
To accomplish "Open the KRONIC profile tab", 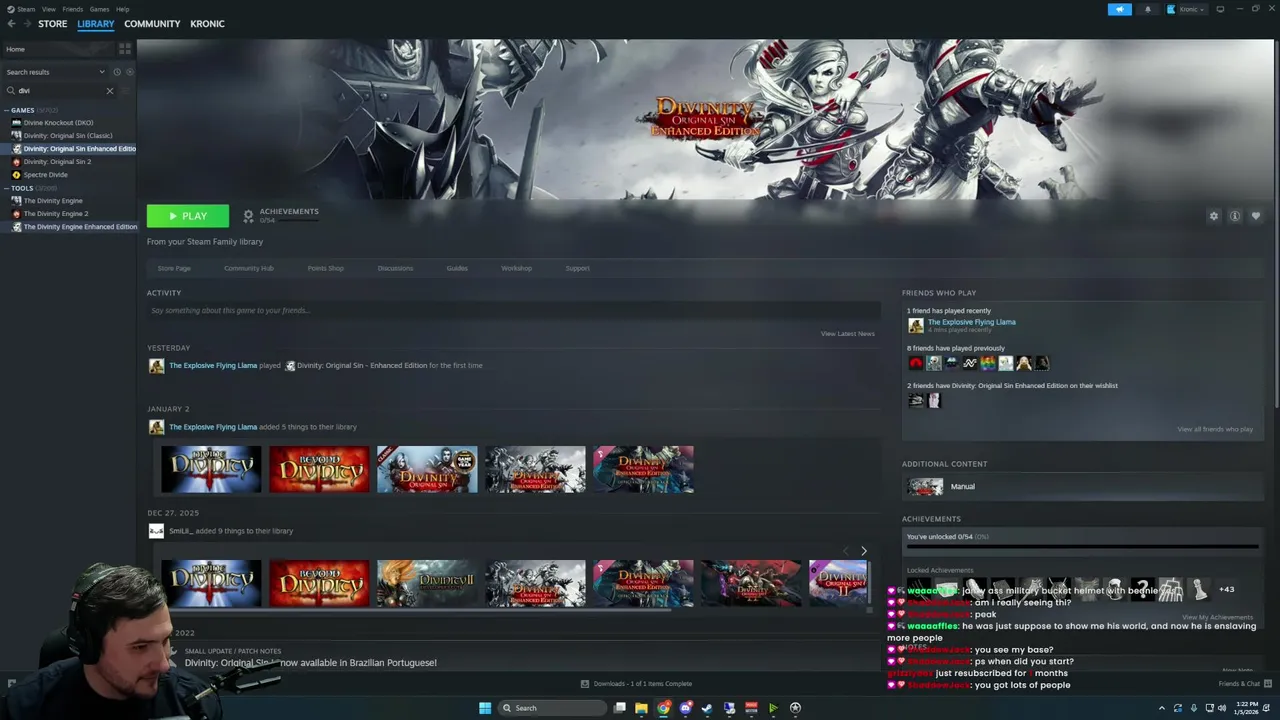I will (x=207, y=24).
